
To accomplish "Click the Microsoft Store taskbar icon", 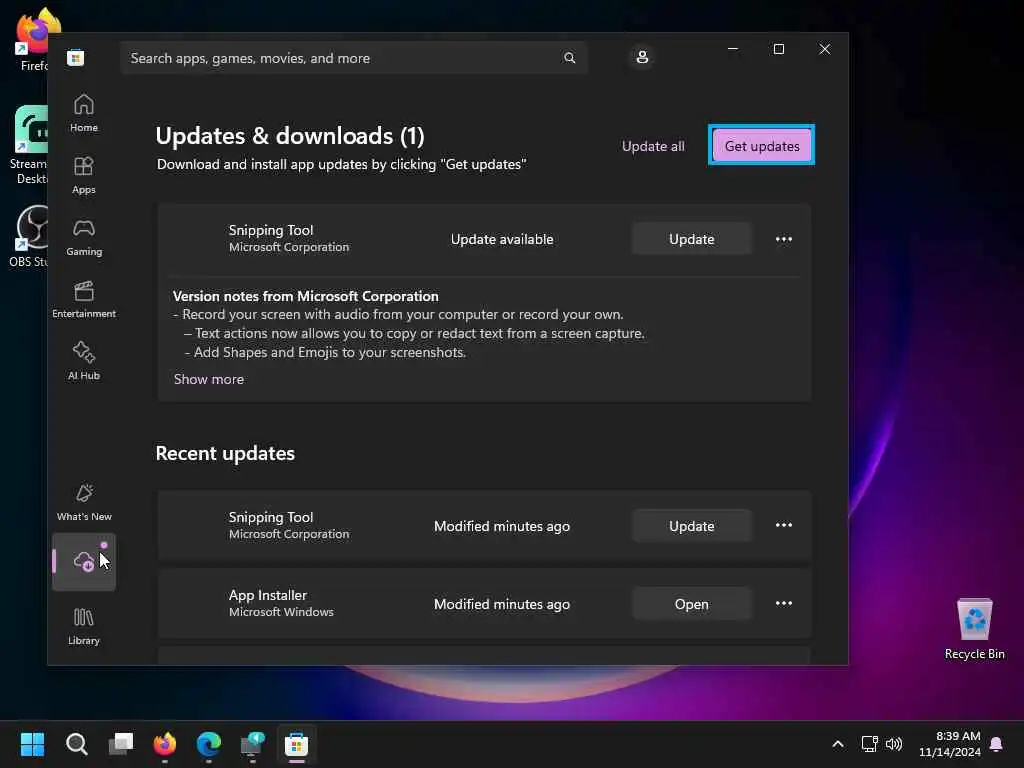I will tap(296, 744).
